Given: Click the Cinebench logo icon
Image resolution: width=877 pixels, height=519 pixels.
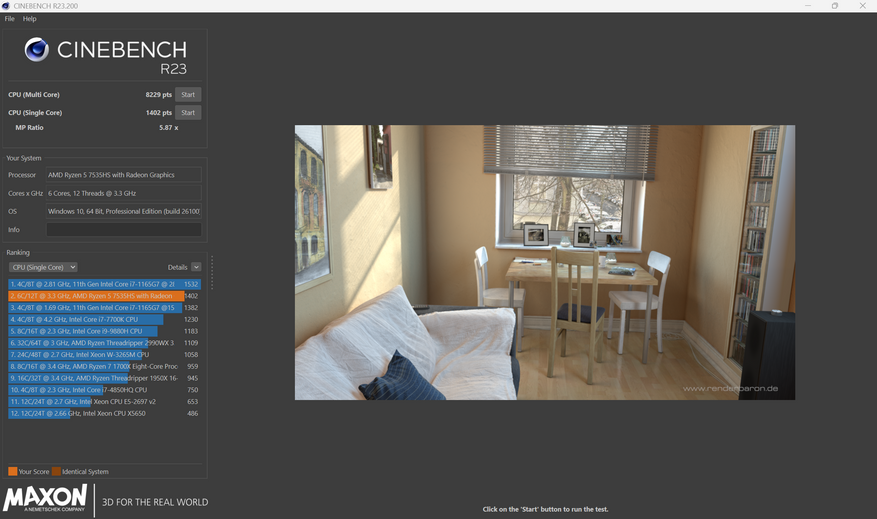Looking at the screenshot, I should coord(37,50).
